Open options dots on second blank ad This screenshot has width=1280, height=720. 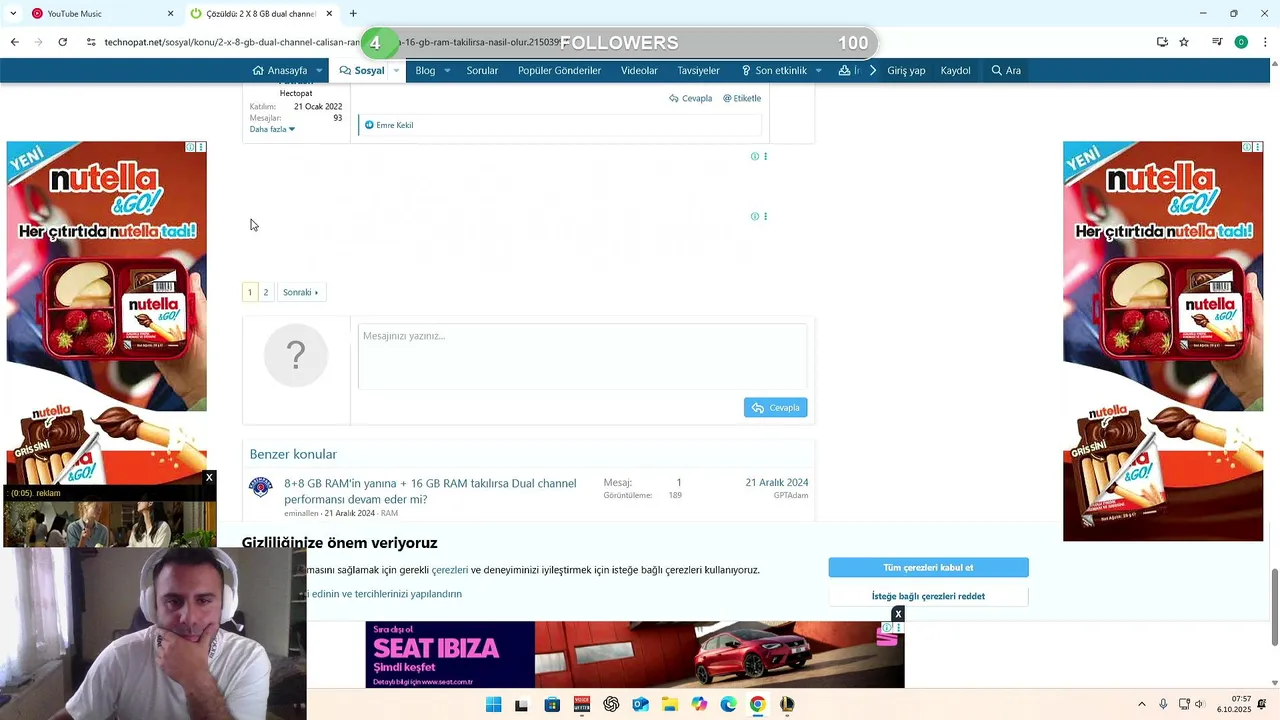766,216
